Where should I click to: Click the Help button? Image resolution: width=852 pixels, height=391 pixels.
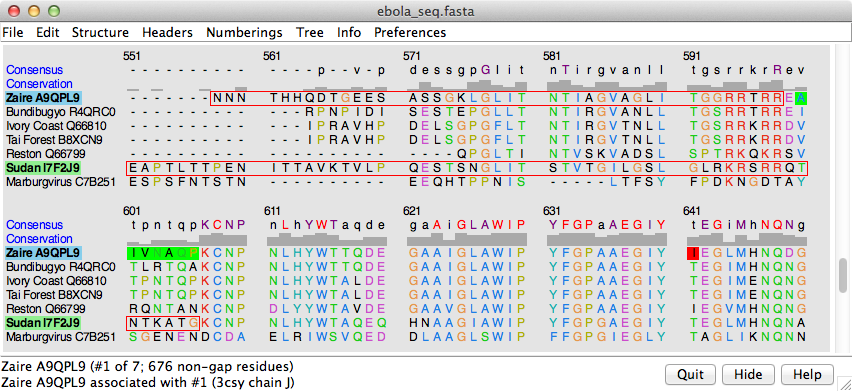[806, 374]
